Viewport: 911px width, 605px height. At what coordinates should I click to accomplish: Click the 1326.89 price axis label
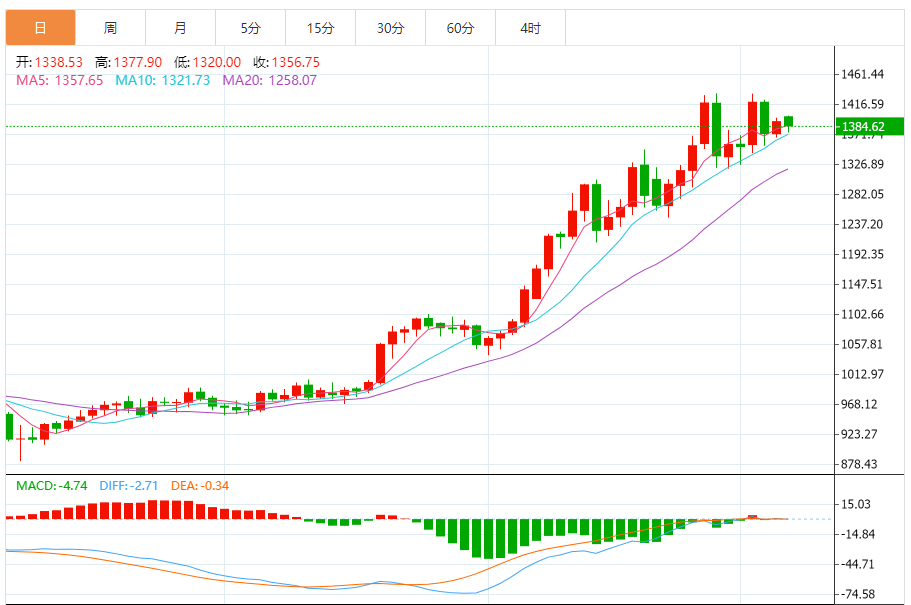click(862, 164)
